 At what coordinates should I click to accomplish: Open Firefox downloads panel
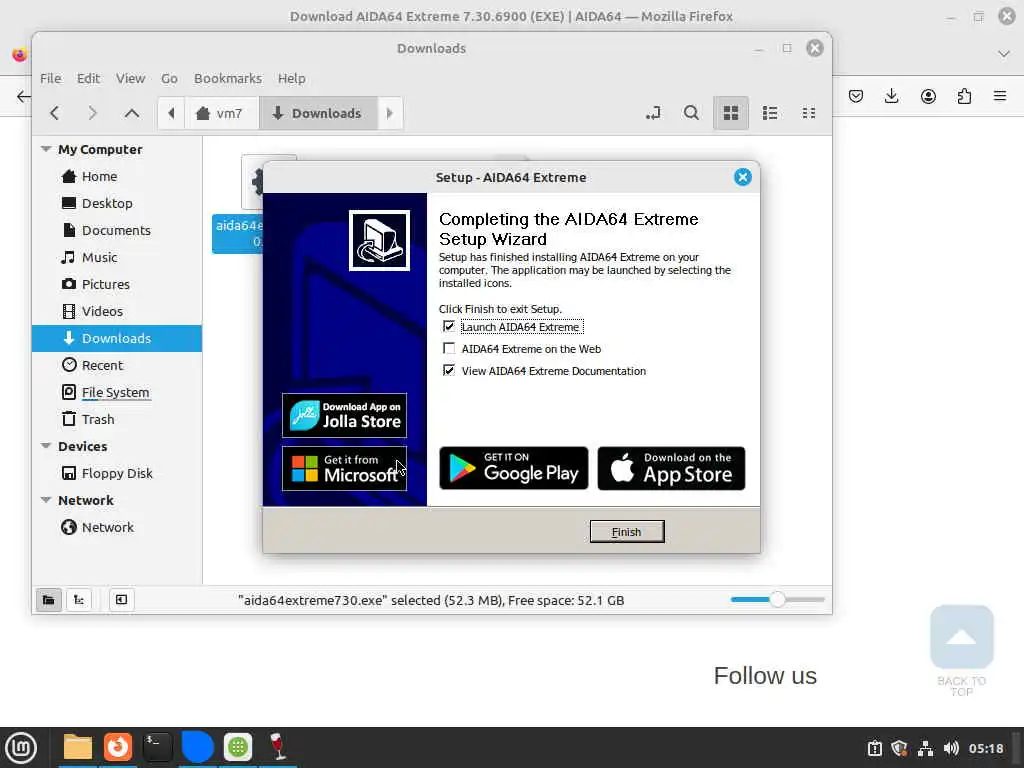[x=891, y=97]
